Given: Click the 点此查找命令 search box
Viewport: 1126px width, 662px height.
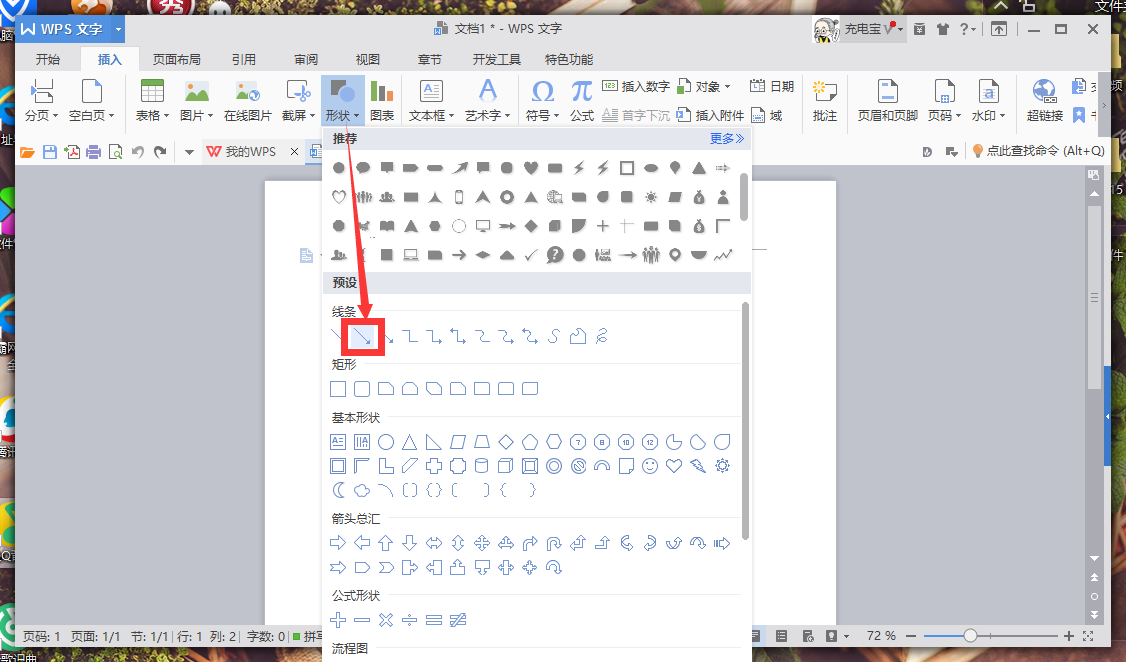Looking at the screenshot, I should [1038, 151].
